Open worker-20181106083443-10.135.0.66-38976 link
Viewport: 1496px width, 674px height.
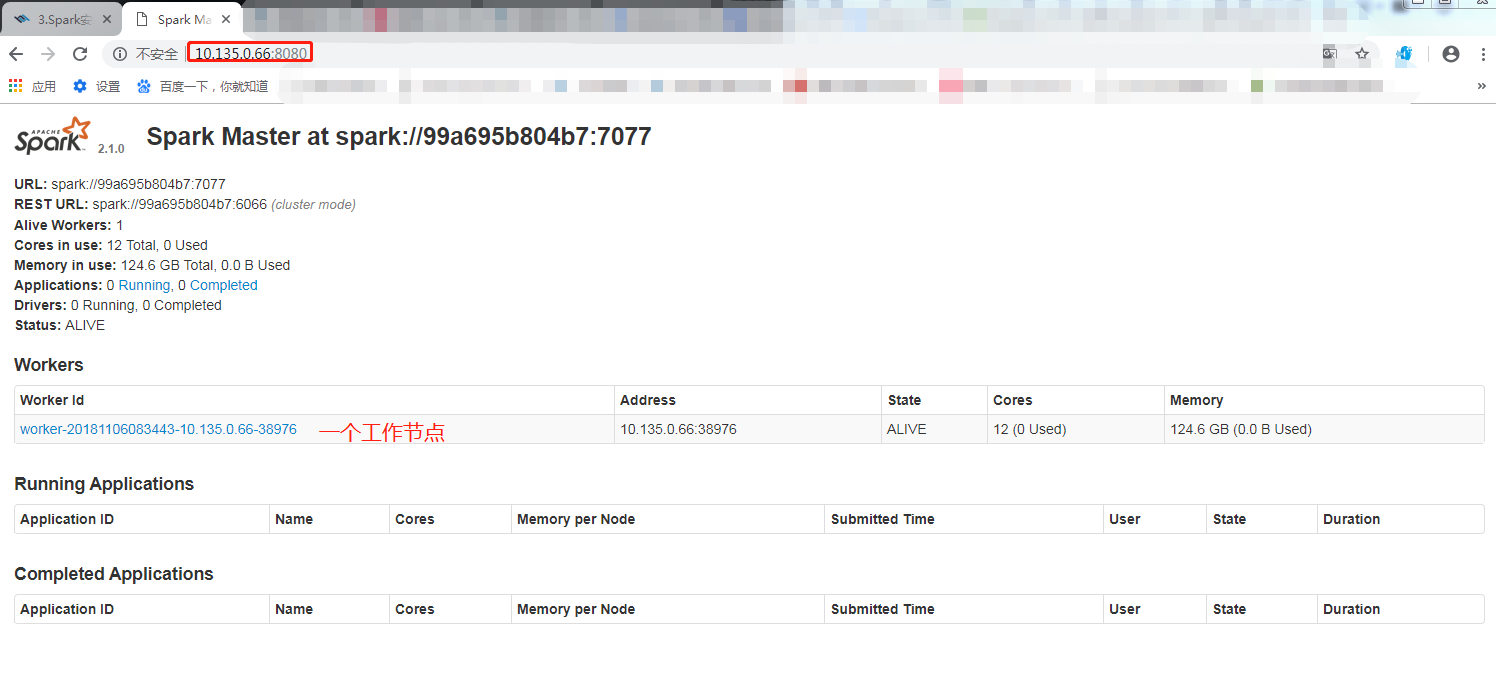pyautogui.click(x=158, y=429)
